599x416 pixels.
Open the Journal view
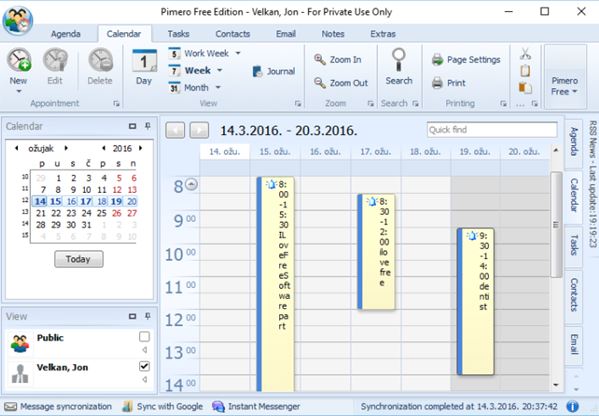pyautogui.click(x=274, y=71)
